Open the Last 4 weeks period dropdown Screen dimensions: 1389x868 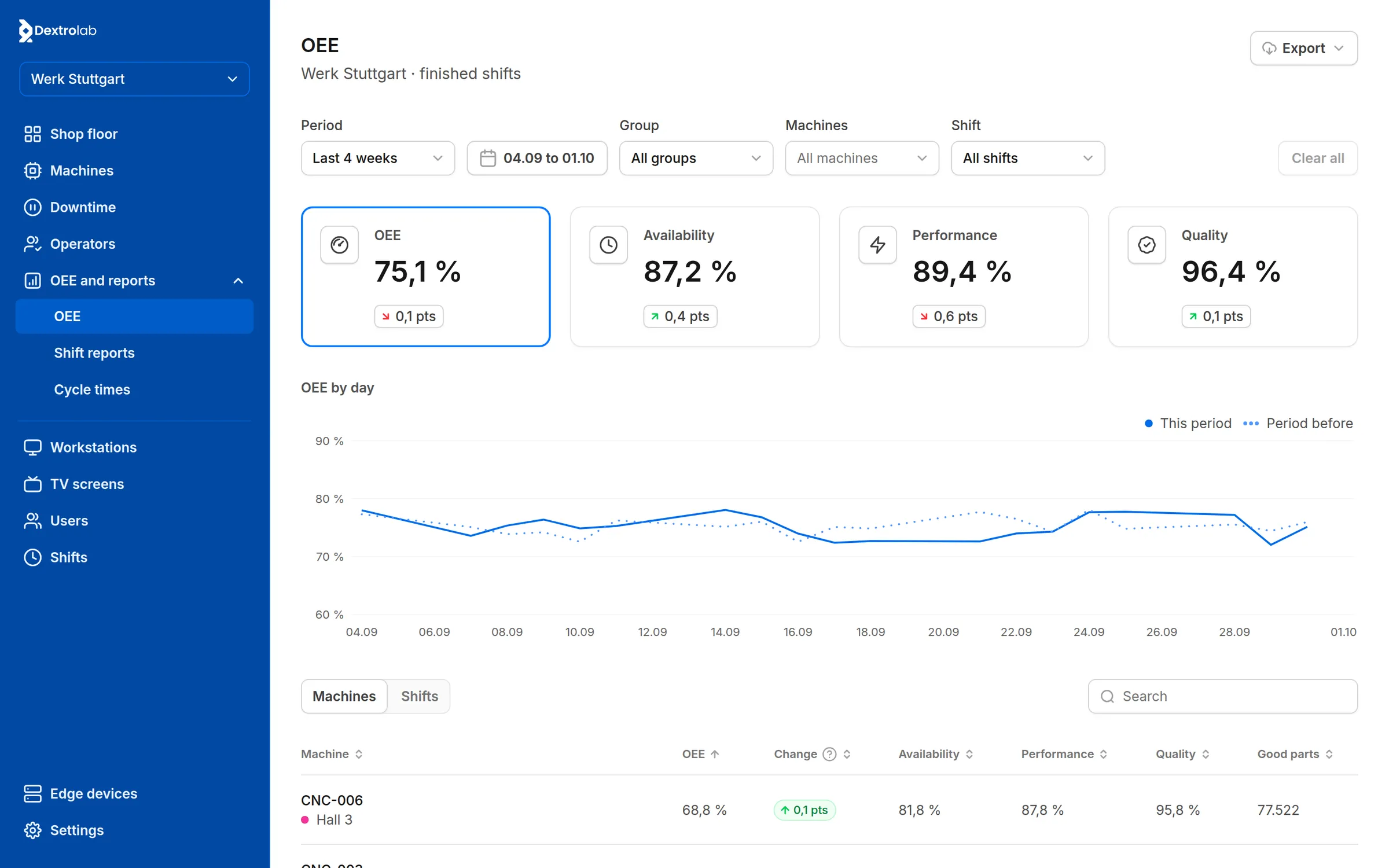tap(378, 158)
